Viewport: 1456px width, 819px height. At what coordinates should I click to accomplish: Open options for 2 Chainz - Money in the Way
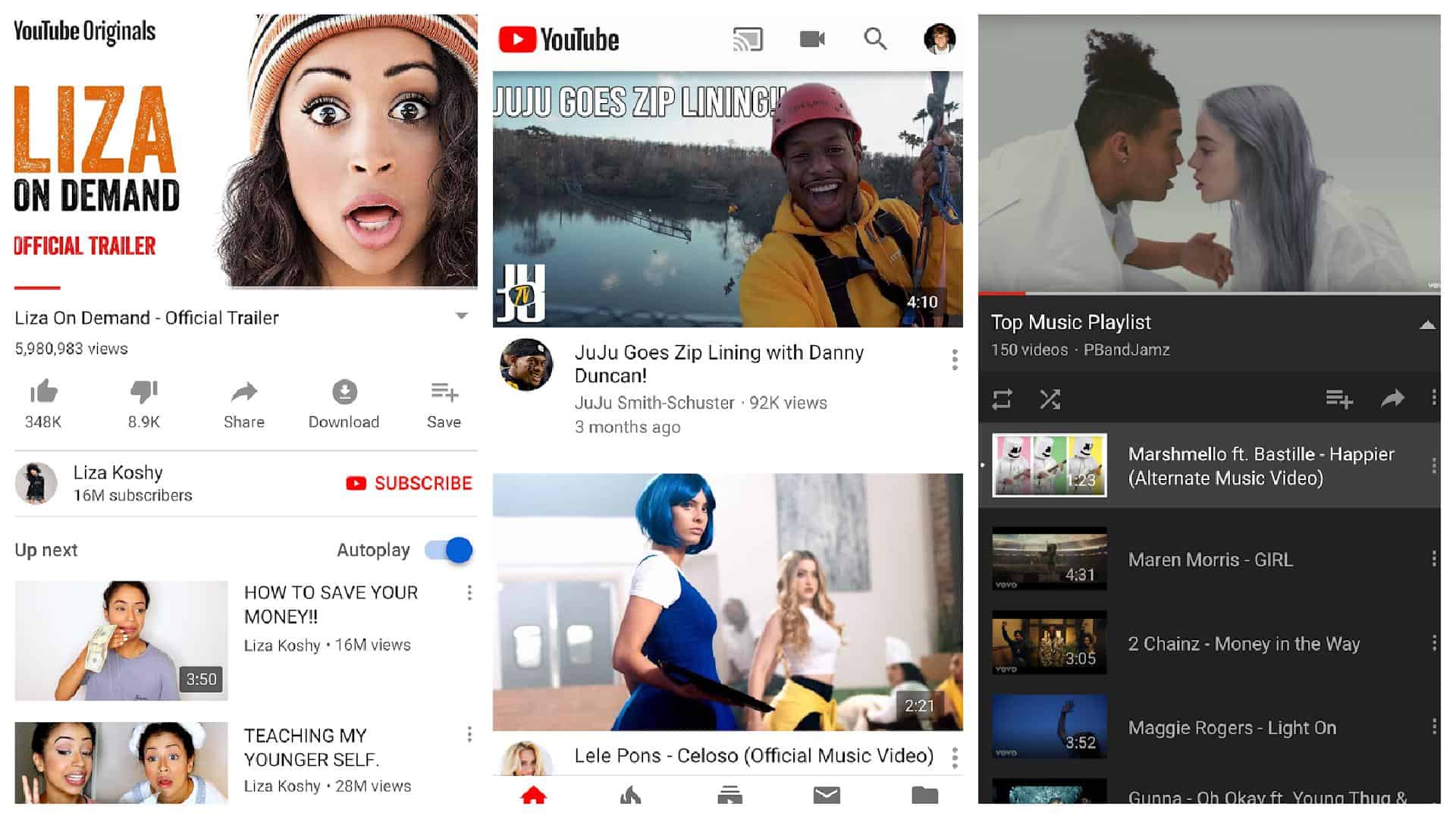[1433, 643]
